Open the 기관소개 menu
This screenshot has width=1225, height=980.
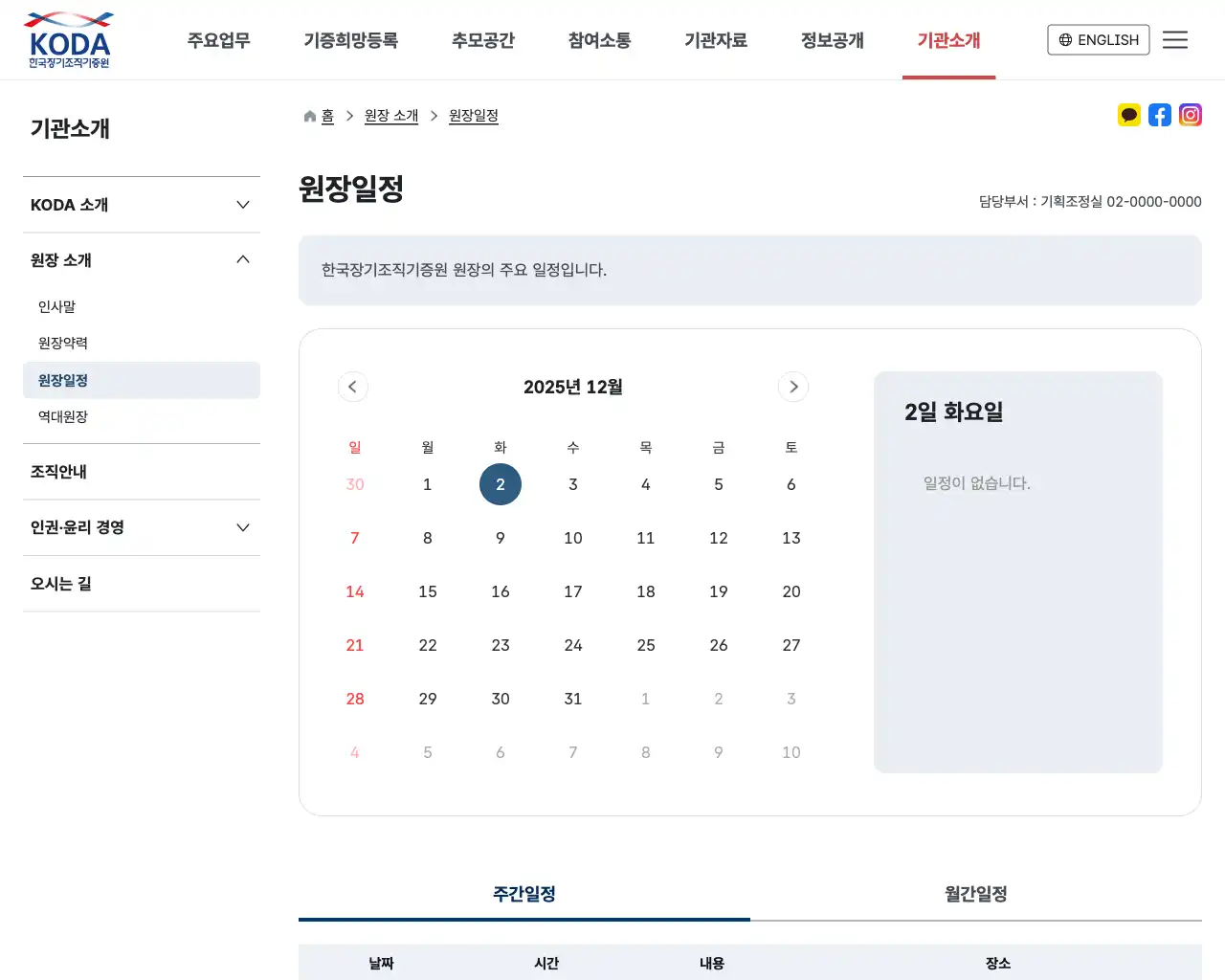point(948,39)
